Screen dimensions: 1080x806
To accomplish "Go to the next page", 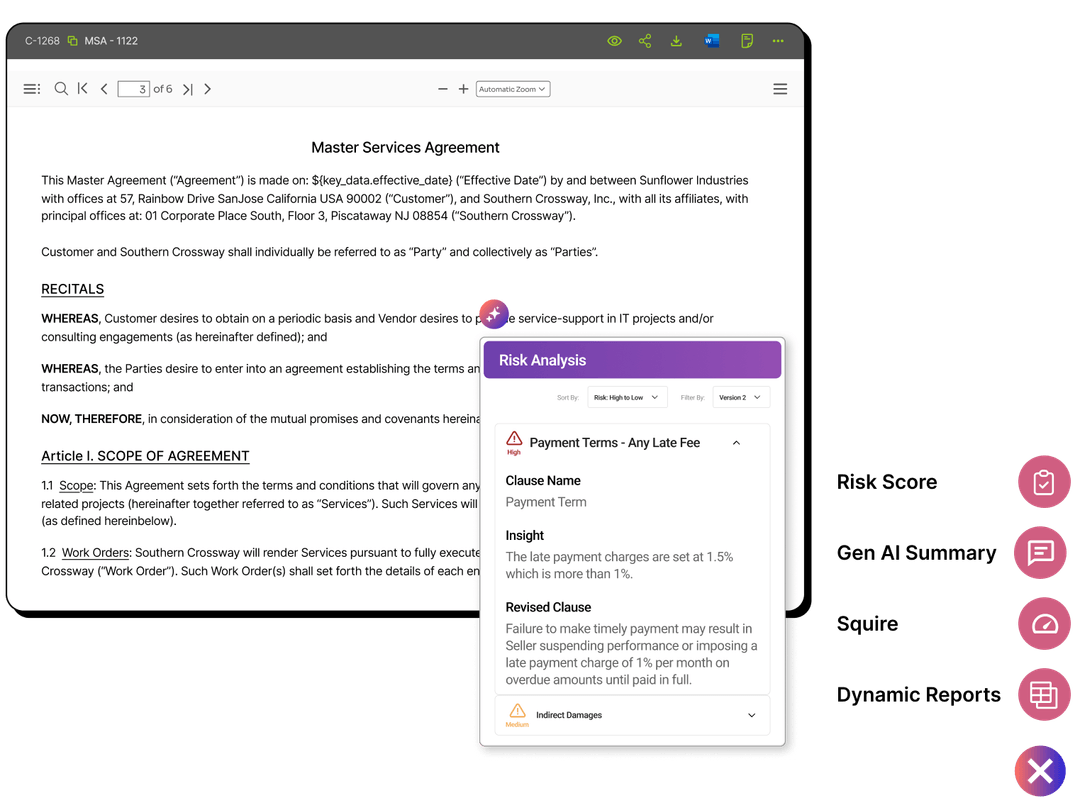I will 207,88.
